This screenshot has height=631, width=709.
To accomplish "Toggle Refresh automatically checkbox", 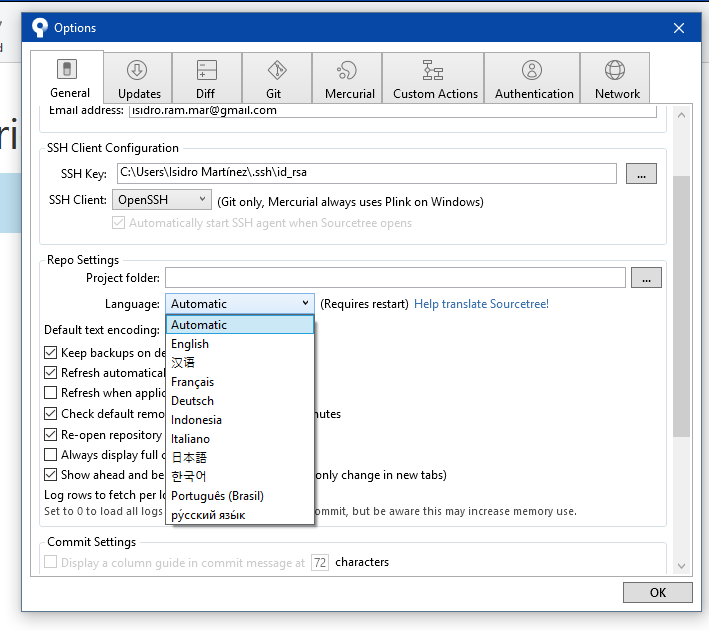I will pos(51,372).
